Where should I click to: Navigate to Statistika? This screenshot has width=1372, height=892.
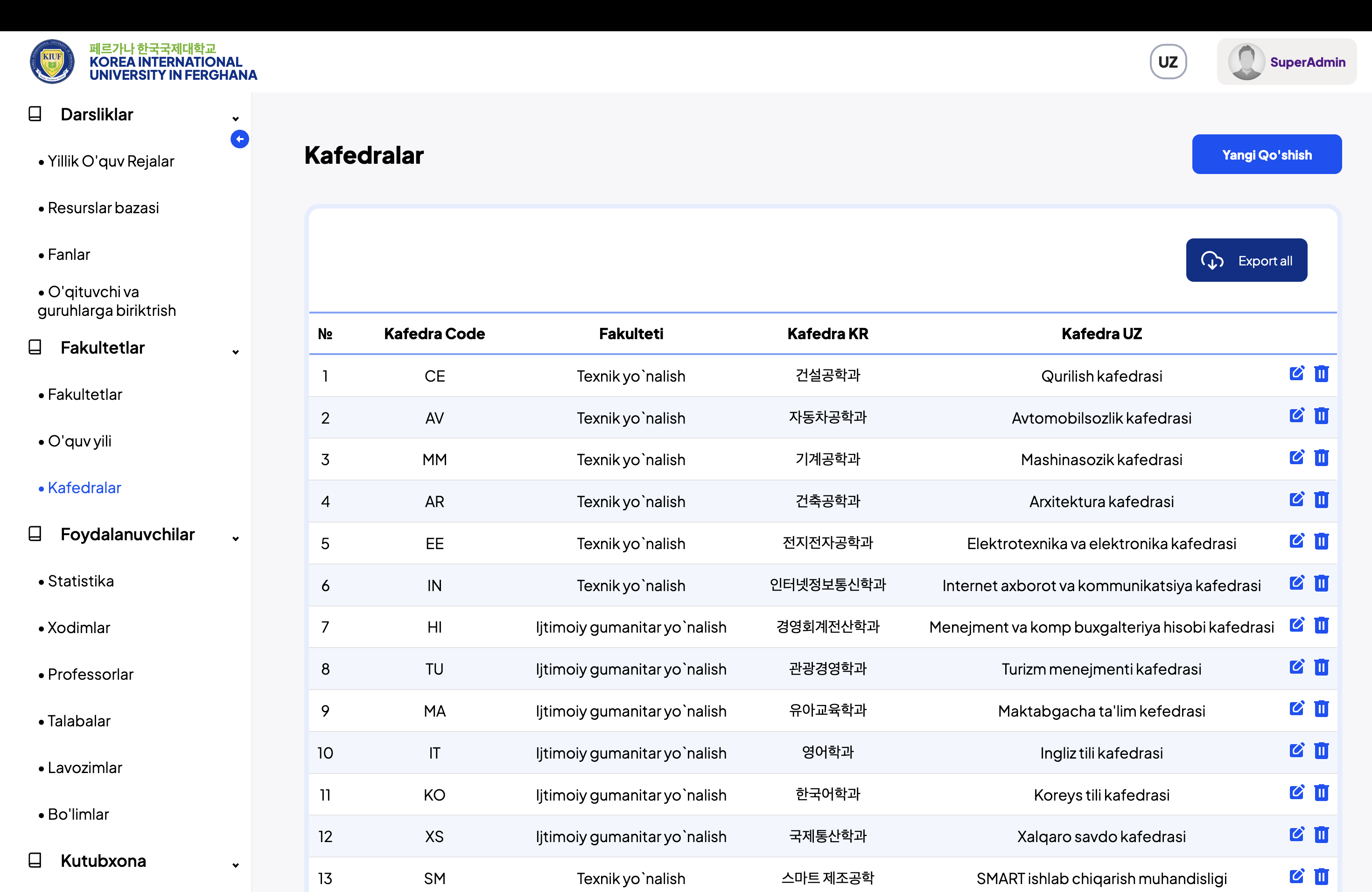[81, 581]
